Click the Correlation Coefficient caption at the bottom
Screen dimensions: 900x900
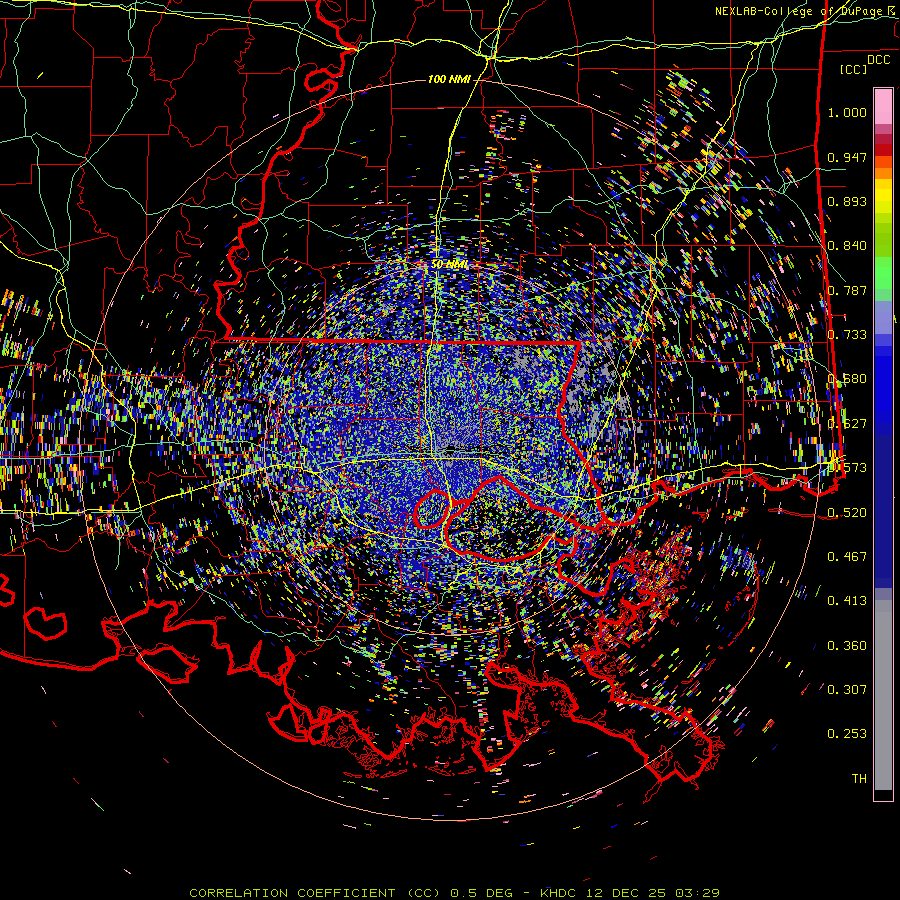pos(454,893)
